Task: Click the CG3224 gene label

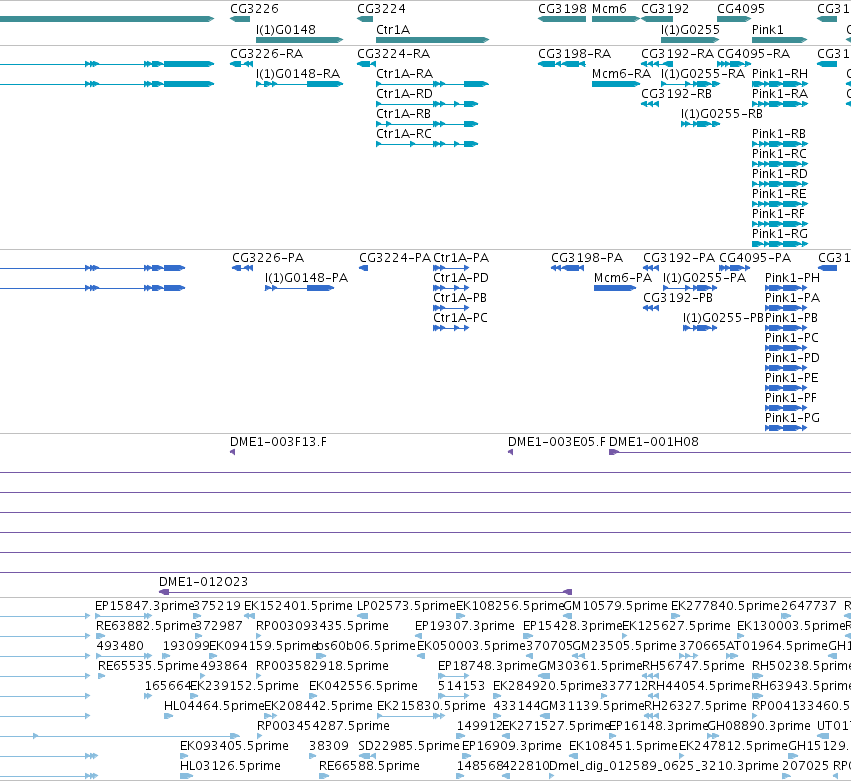Action: click(x=381, y=9)
